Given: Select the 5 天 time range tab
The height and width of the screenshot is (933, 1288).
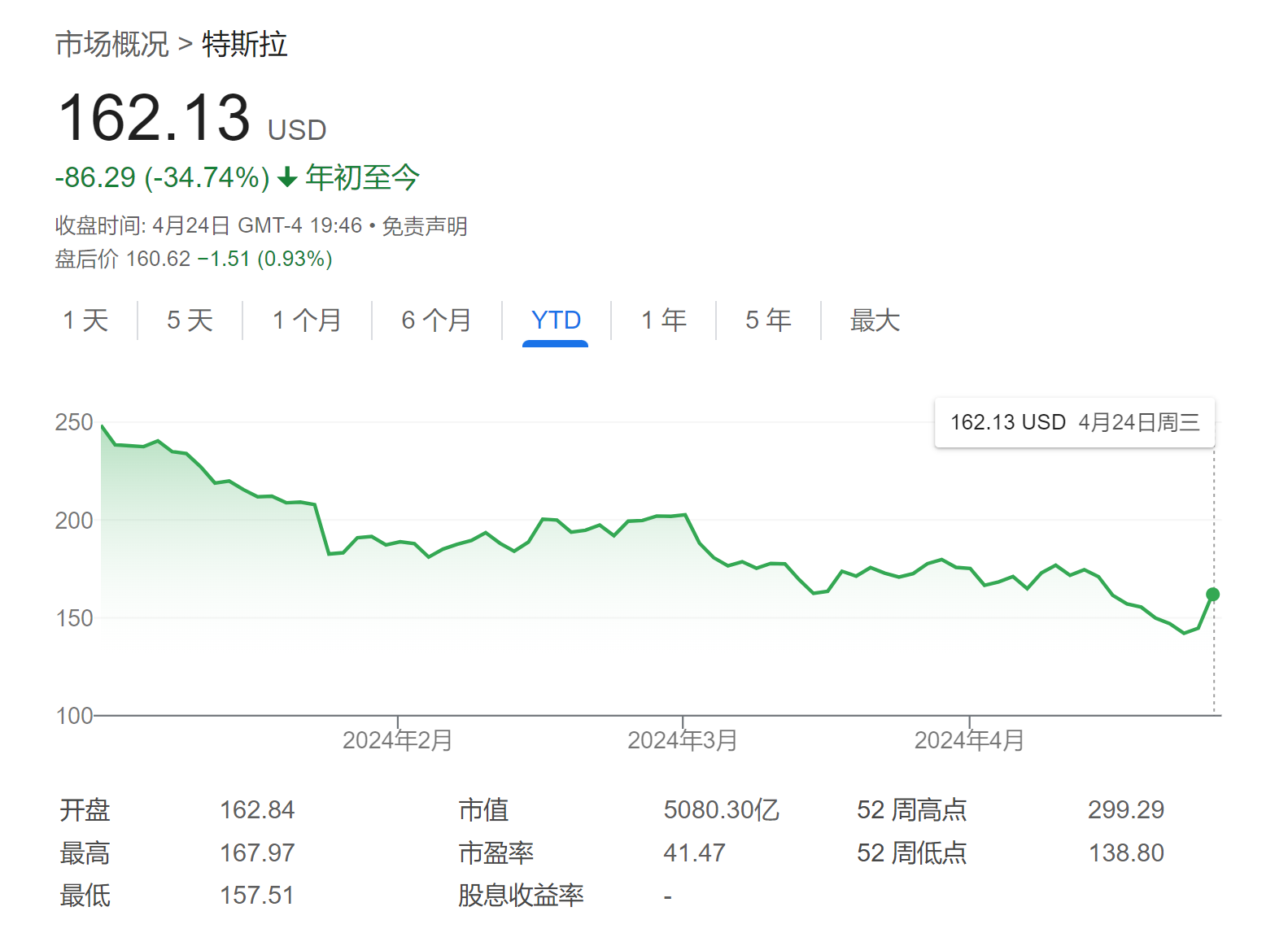Looking at the screenshot, I should (x=190, y=320).
